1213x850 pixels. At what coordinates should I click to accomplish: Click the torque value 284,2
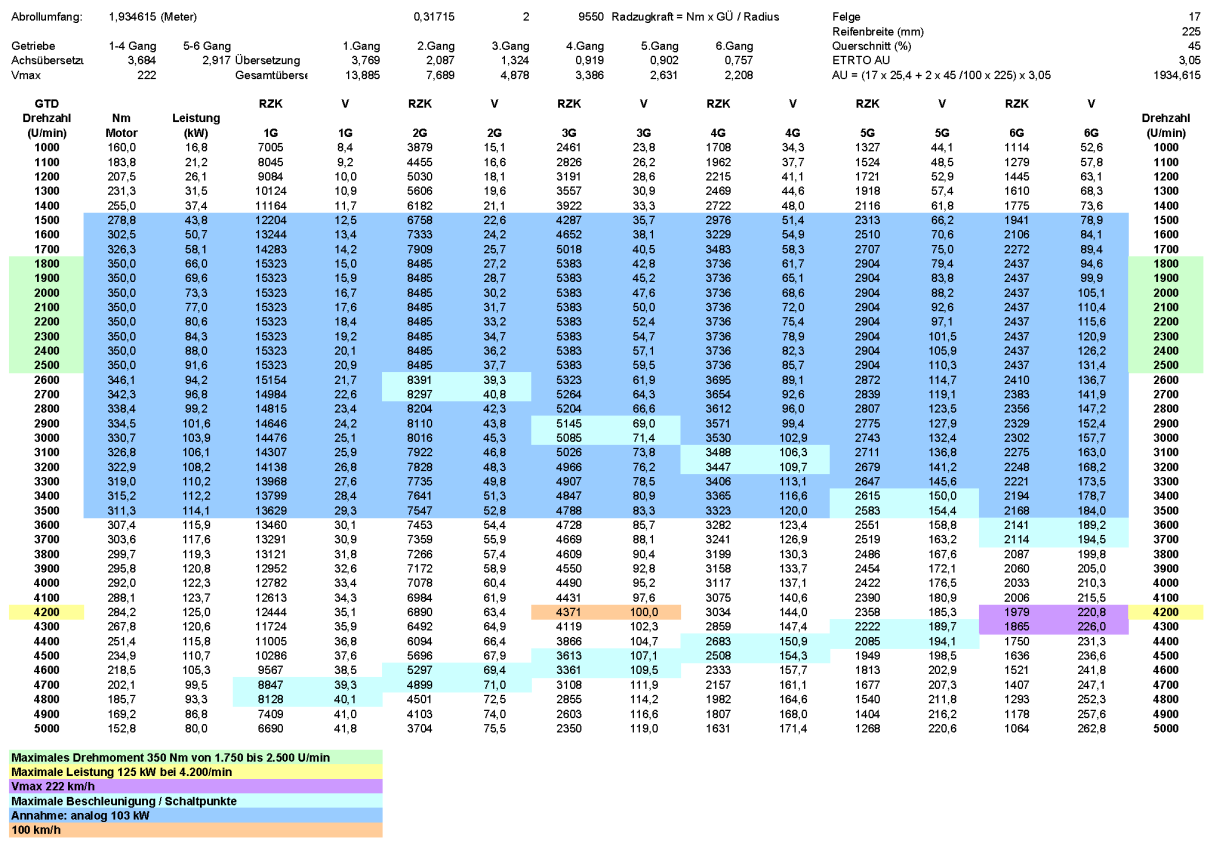click(122, 611)
